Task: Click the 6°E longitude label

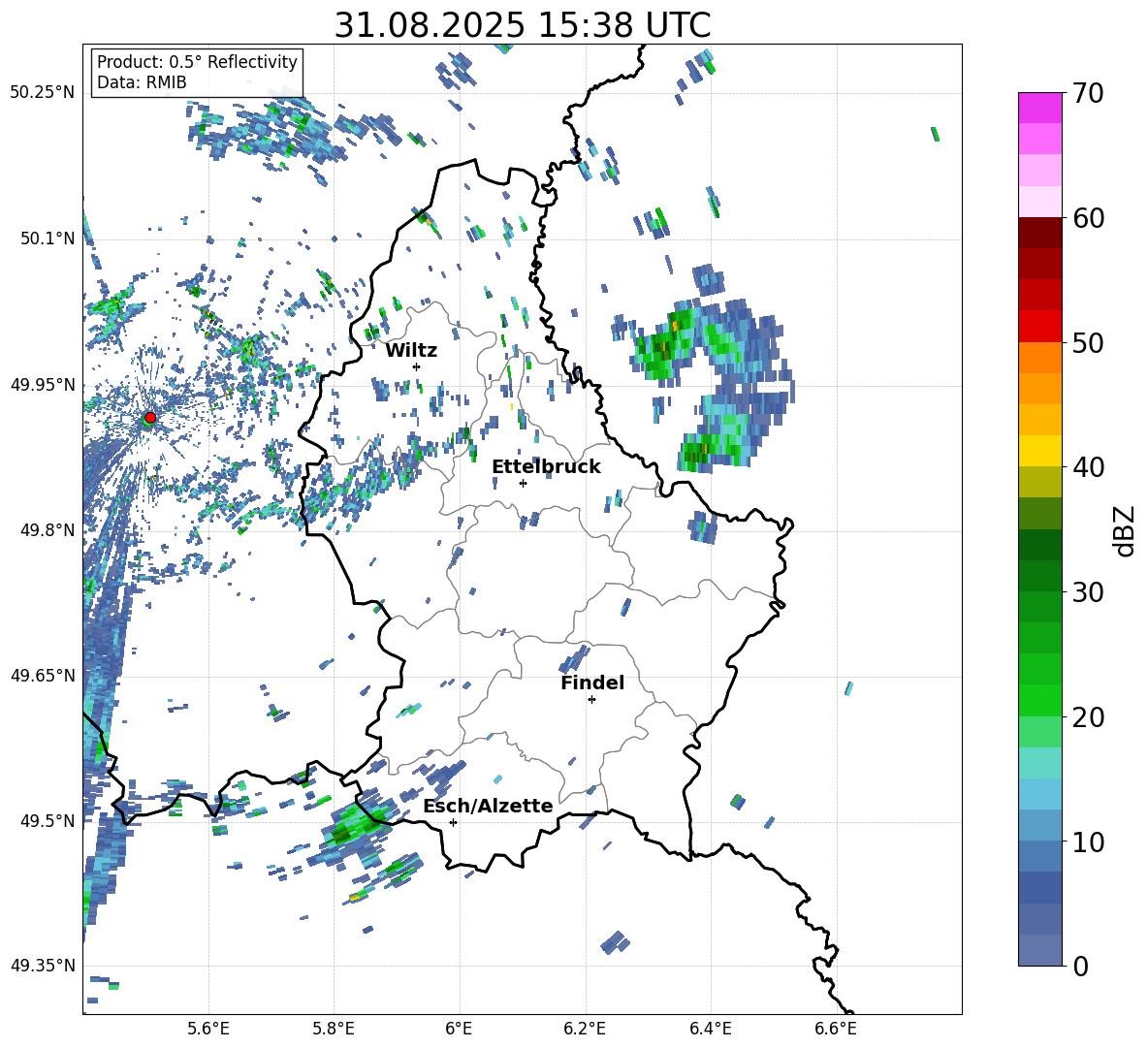Action: [x=459, y=1029]
